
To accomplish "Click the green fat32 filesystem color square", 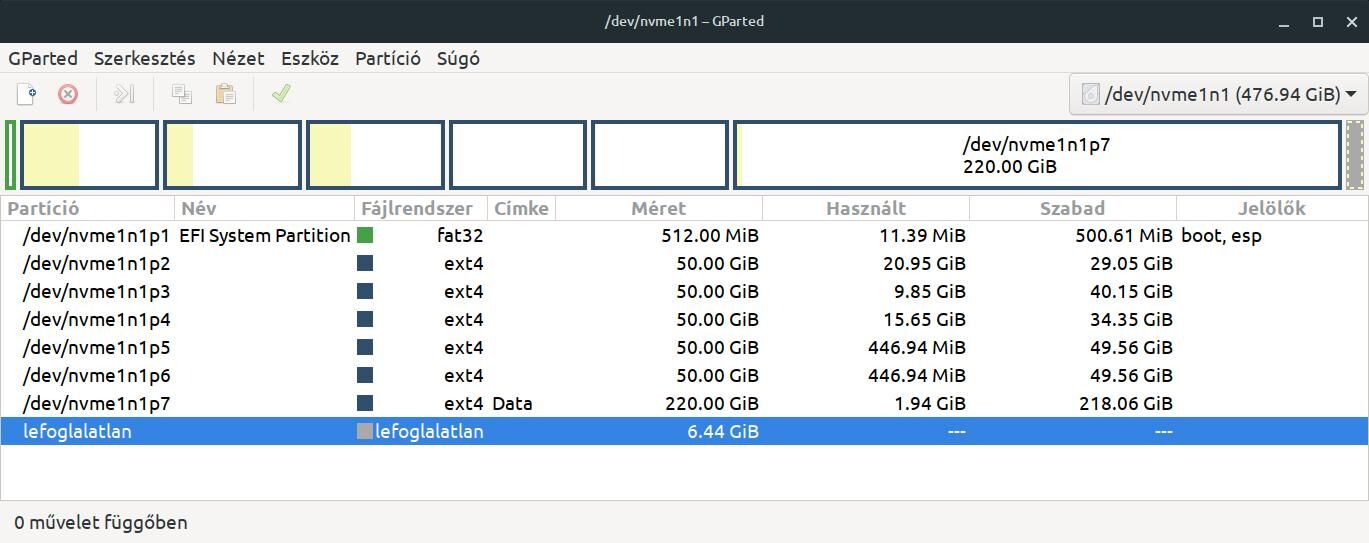I will coord(365,236).
